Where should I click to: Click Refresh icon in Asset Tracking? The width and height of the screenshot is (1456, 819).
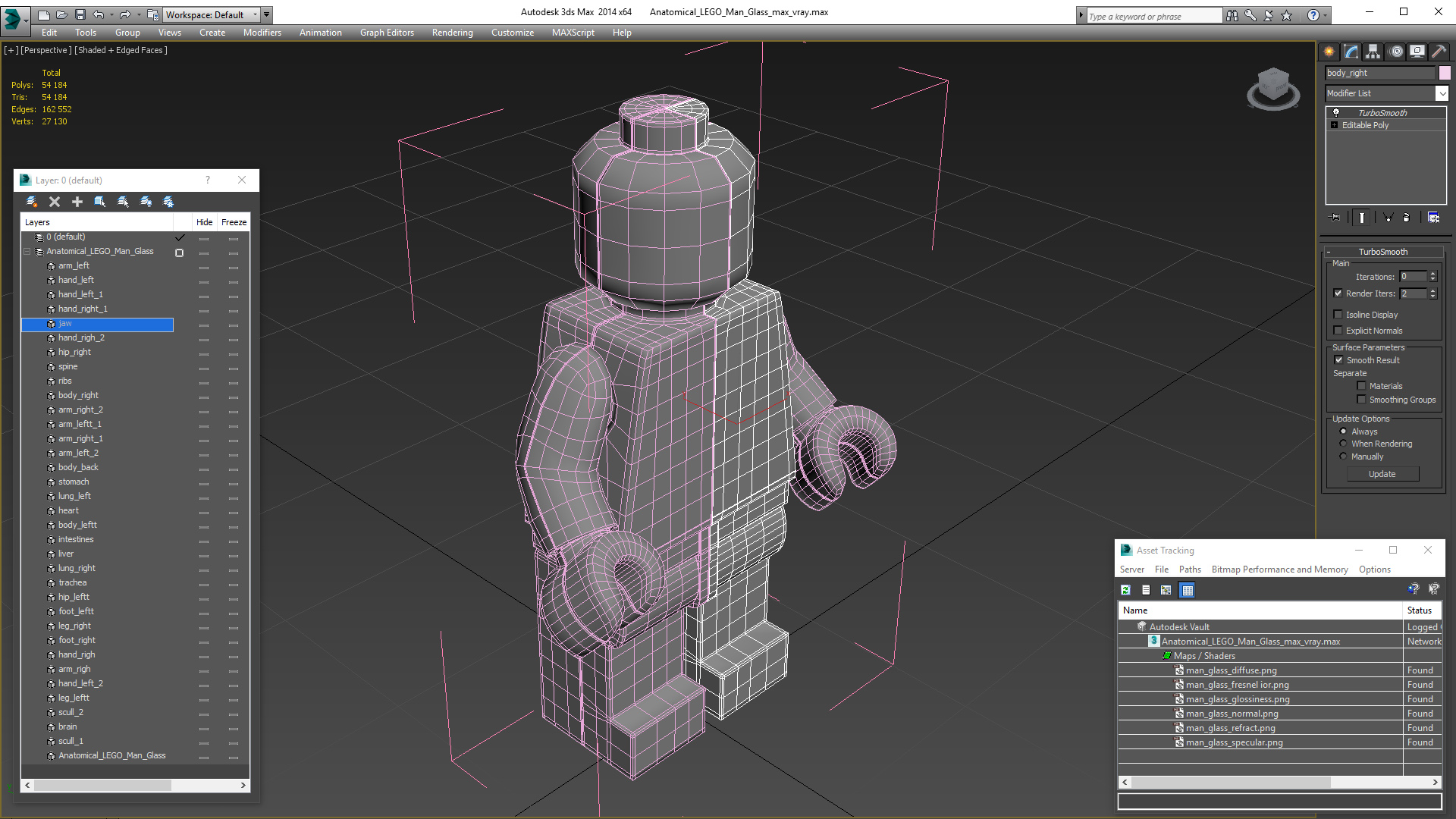pyautogui.click(x=1126, y=590)
